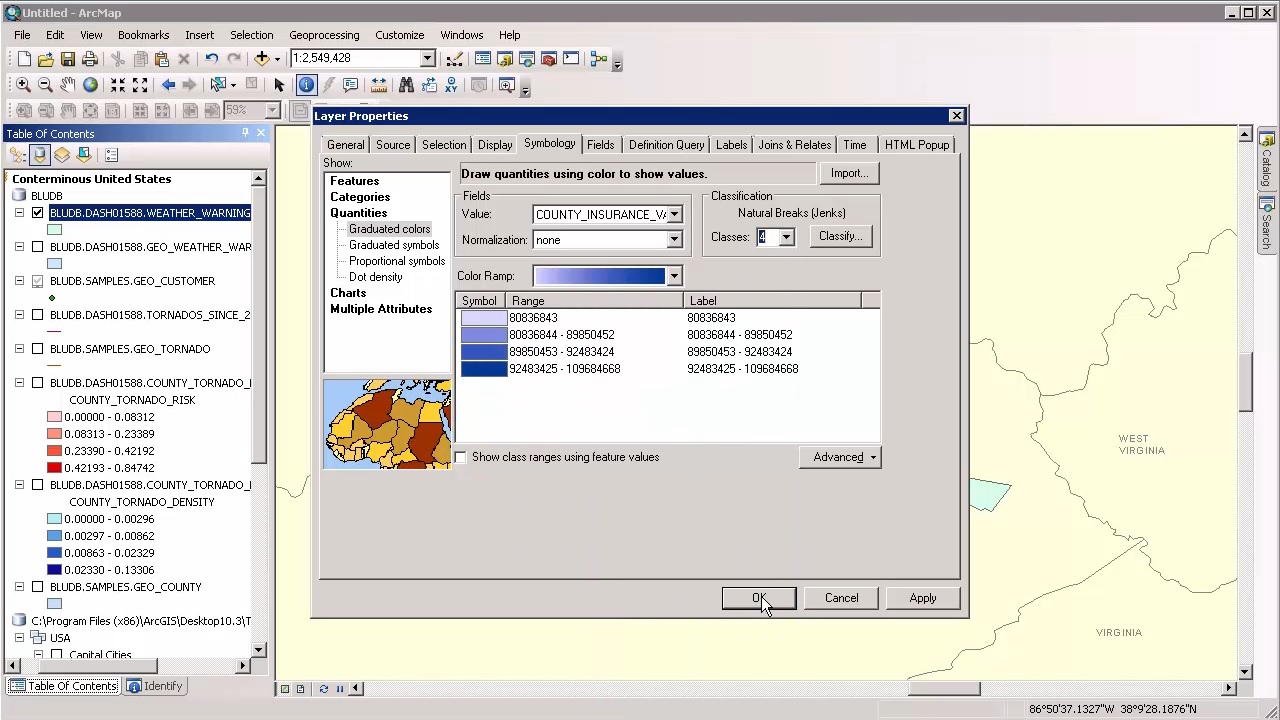Viewport: 1280px width, 720px height.
Task: Open the Advanced options dropdown
Action: [840, 457]
